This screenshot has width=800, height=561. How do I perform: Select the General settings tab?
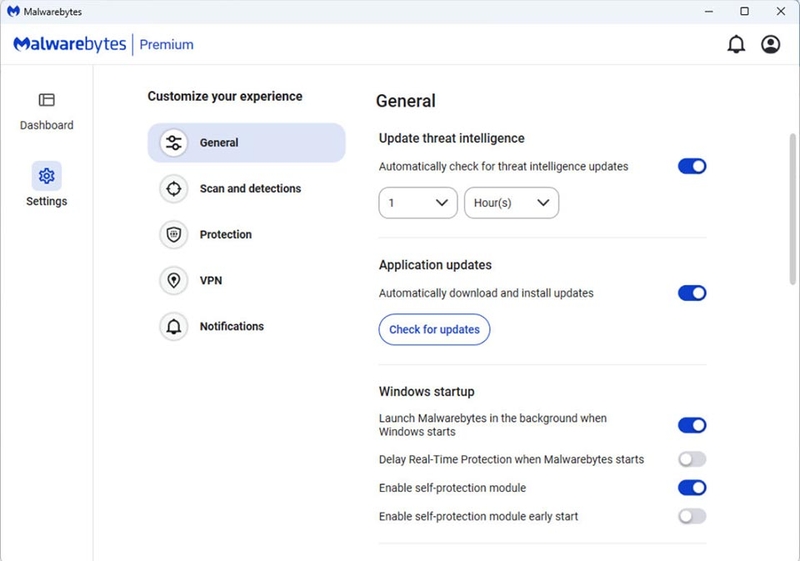(246, 143)
